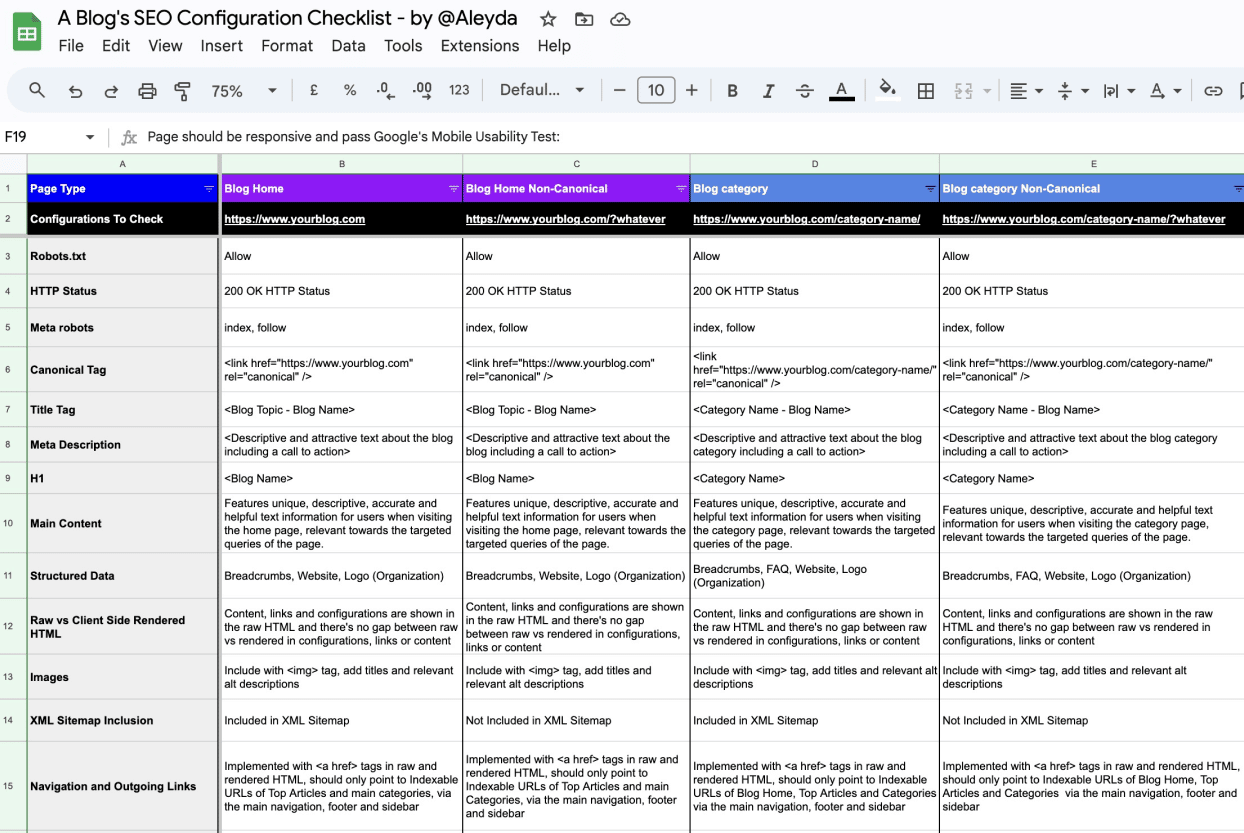Image resolution: width=1244 pixels, height=833 pixels.
Task: Select the Structured Data label cell
Action: coord(123,576)
